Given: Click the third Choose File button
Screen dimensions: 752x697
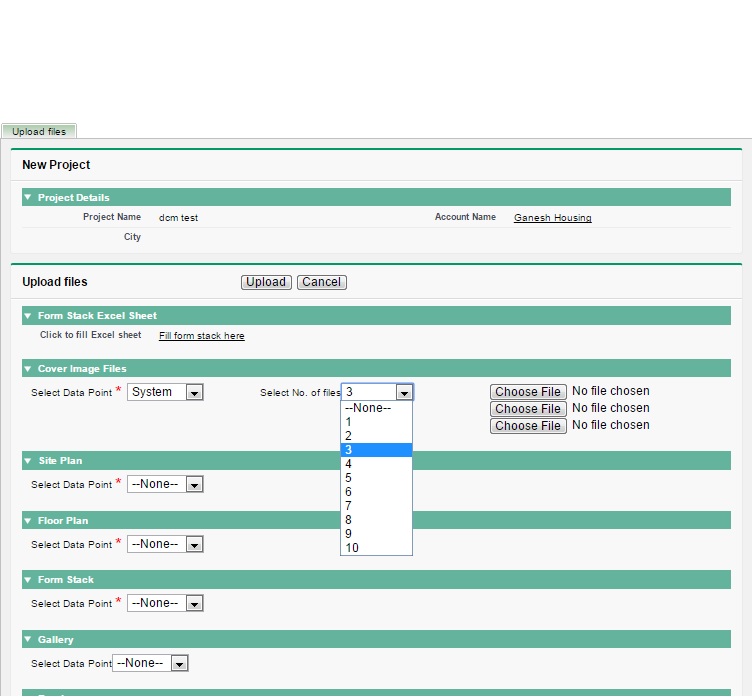Looking at the screenshot, I should click(x=528, y=426).
